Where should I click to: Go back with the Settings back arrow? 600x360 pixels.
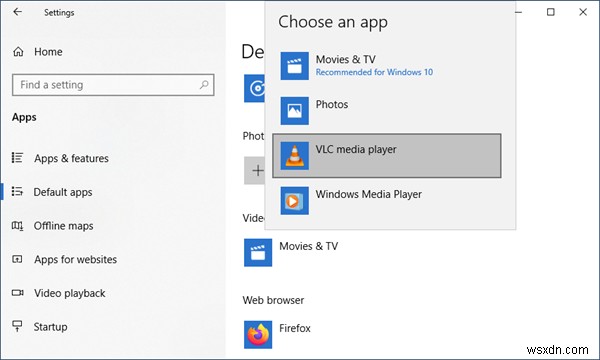point(18,12)
